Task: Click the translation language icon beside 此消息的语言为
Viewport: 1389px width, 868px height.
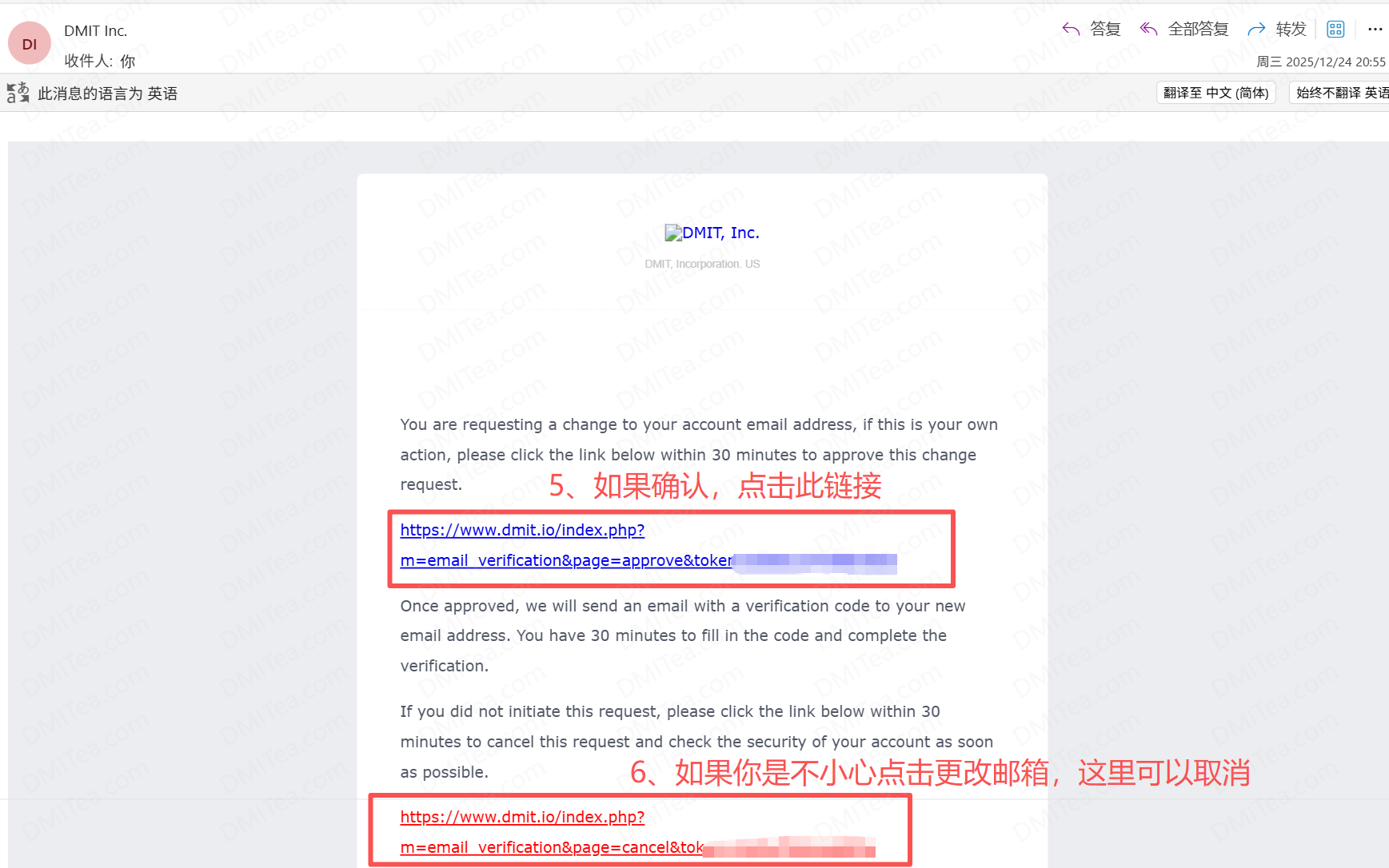Action: pos(18,92)
